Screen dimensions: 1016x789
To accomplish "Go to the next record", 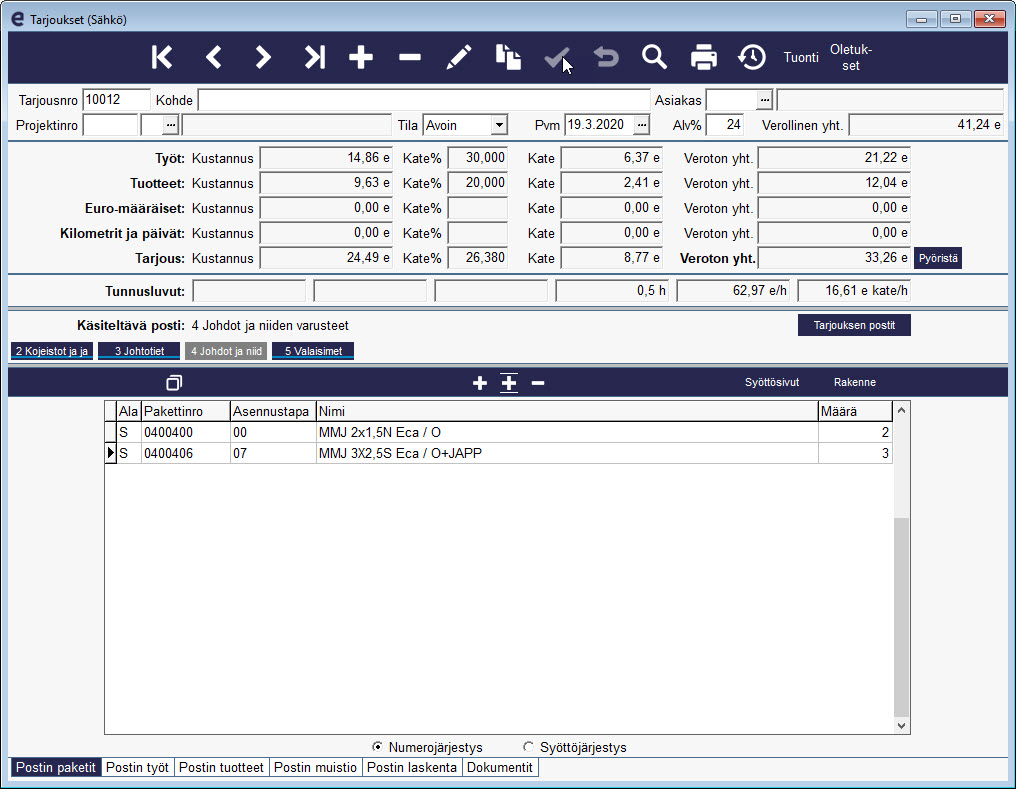I will (262, 58).
